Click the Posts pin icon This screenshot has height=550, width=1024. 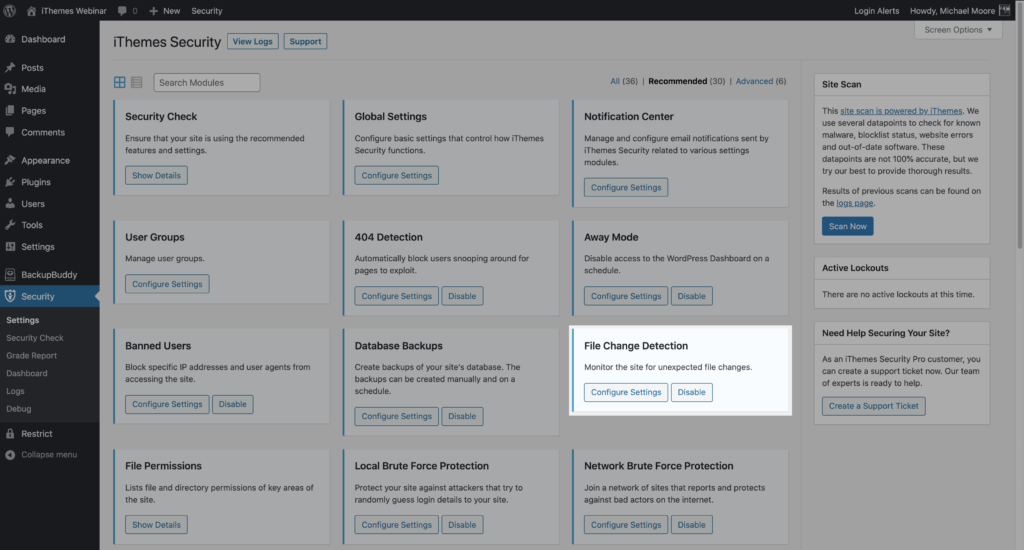(10, 67)
